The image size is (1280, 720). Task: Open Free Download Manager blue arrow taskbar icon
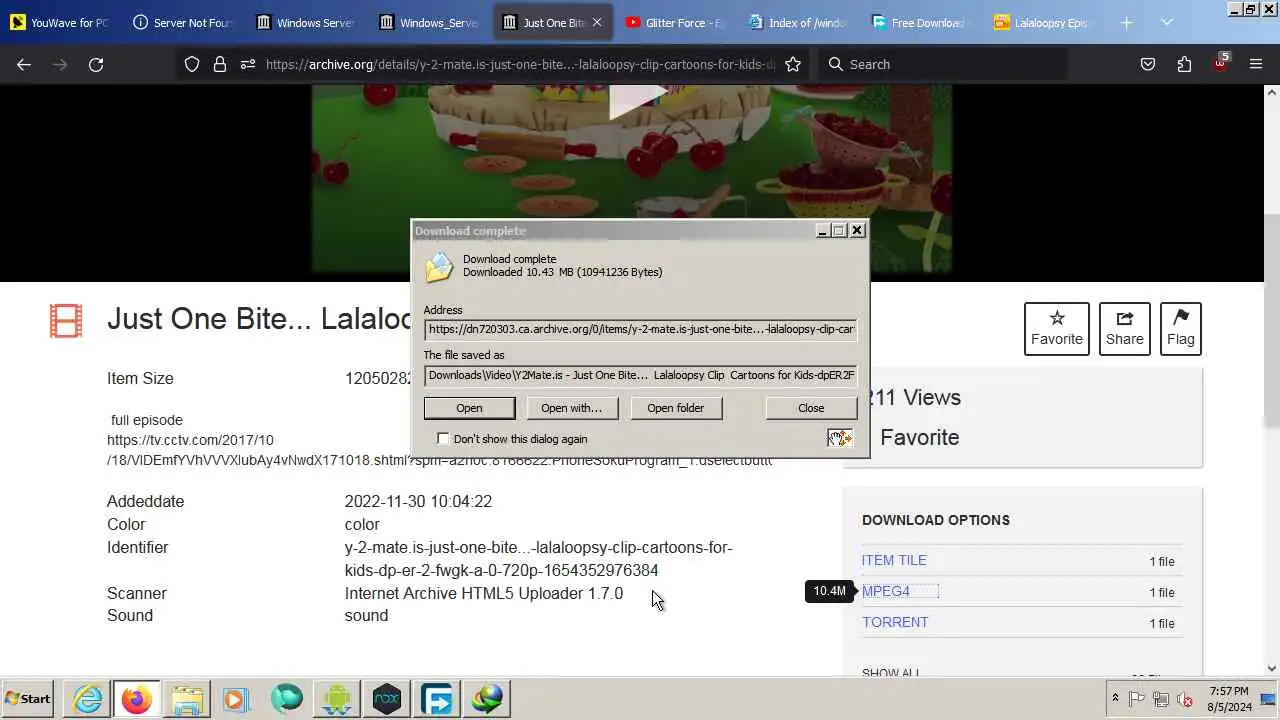pos(437,699)
